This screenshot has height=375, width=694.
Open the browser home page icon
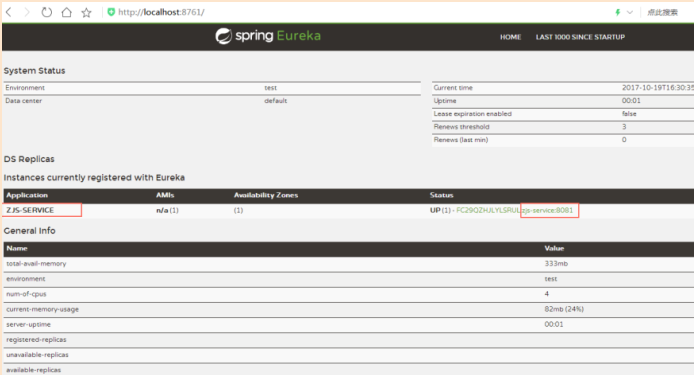(x=66, y=12)
